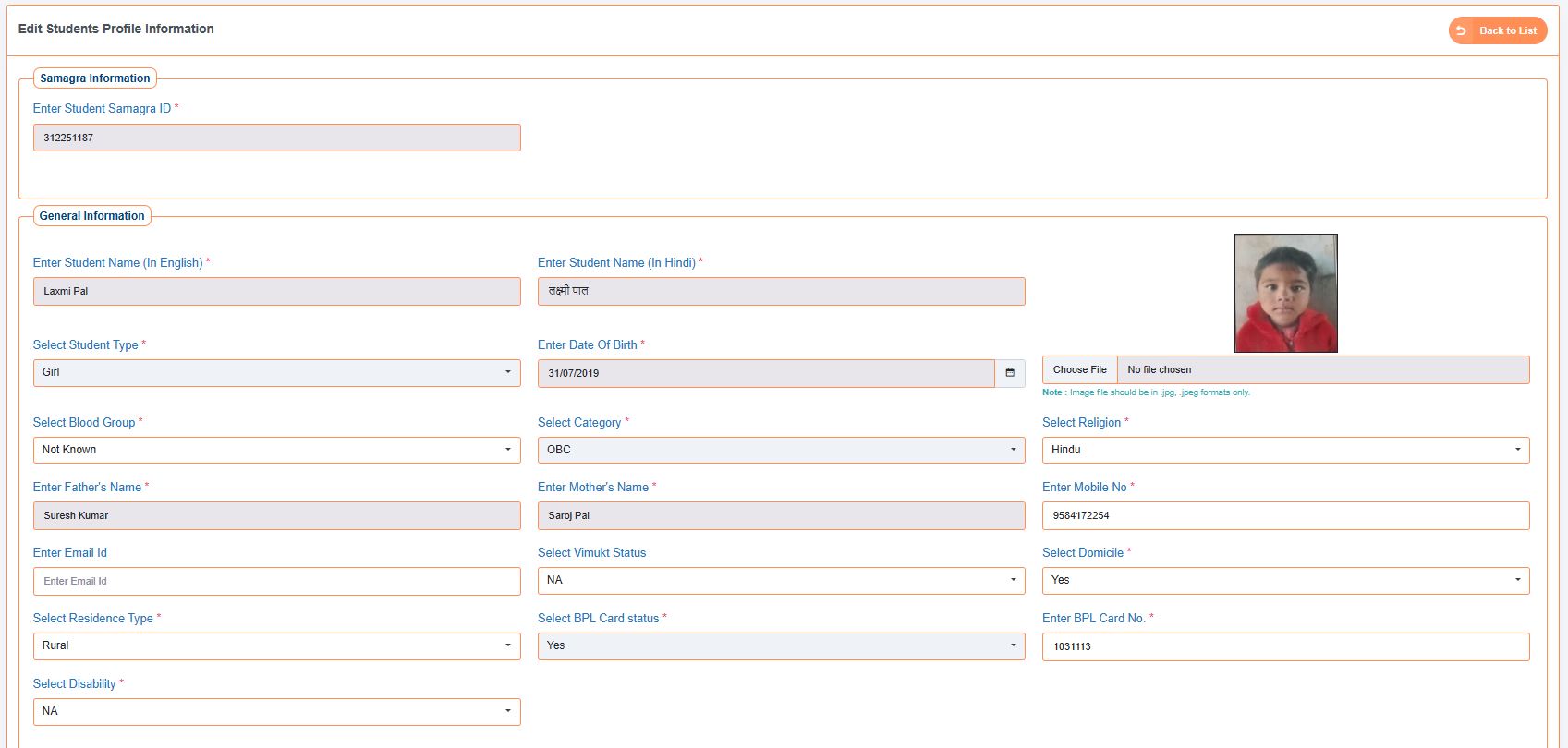Screen dimensions: 1568x748
Task: Expand the Vimukt Status dropdown
Action: click(781, 580)
